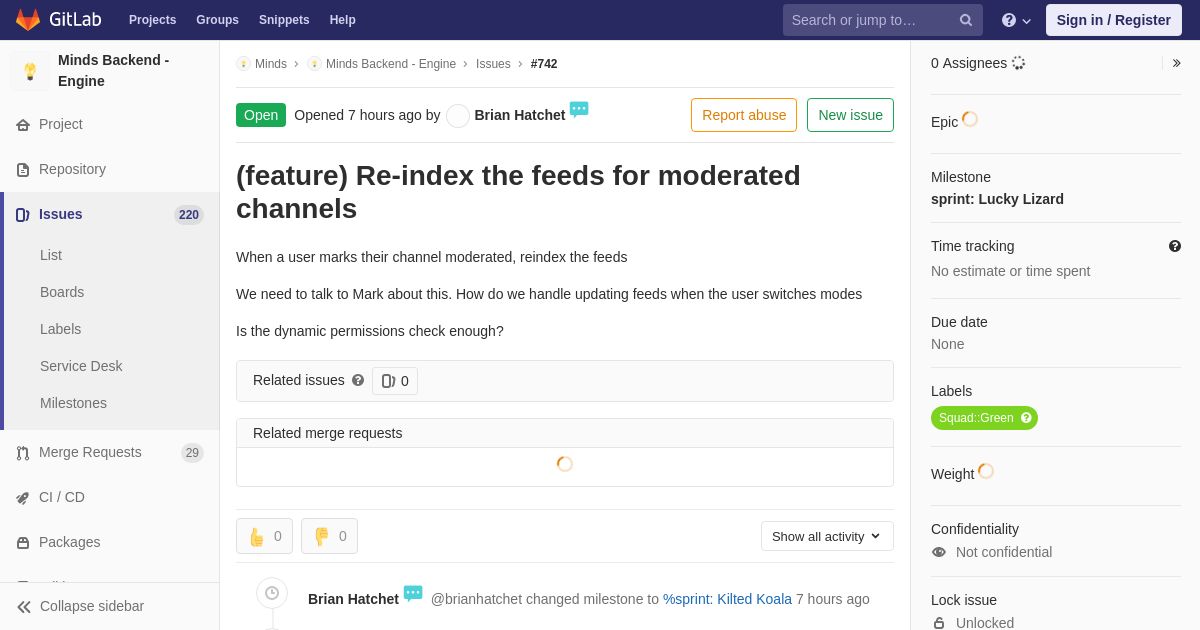Open the Snippets menu item
The width and height of the screenshot is (1200, 630).
[284, 20]
